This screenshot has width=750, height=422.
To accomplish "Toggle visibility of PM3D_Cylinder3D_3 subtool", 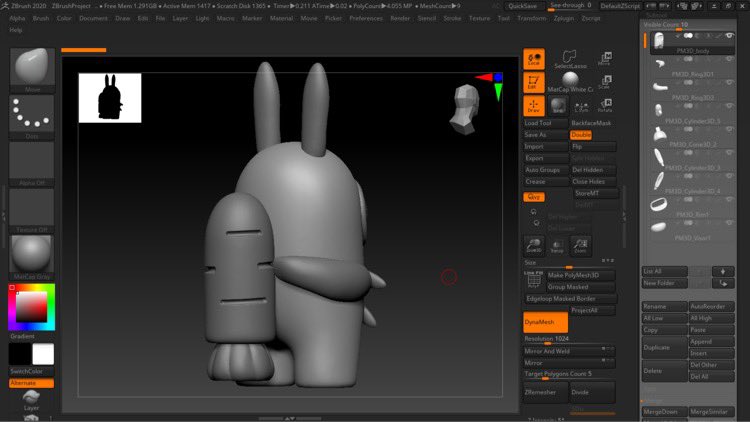I will click(x=729, y=153).
